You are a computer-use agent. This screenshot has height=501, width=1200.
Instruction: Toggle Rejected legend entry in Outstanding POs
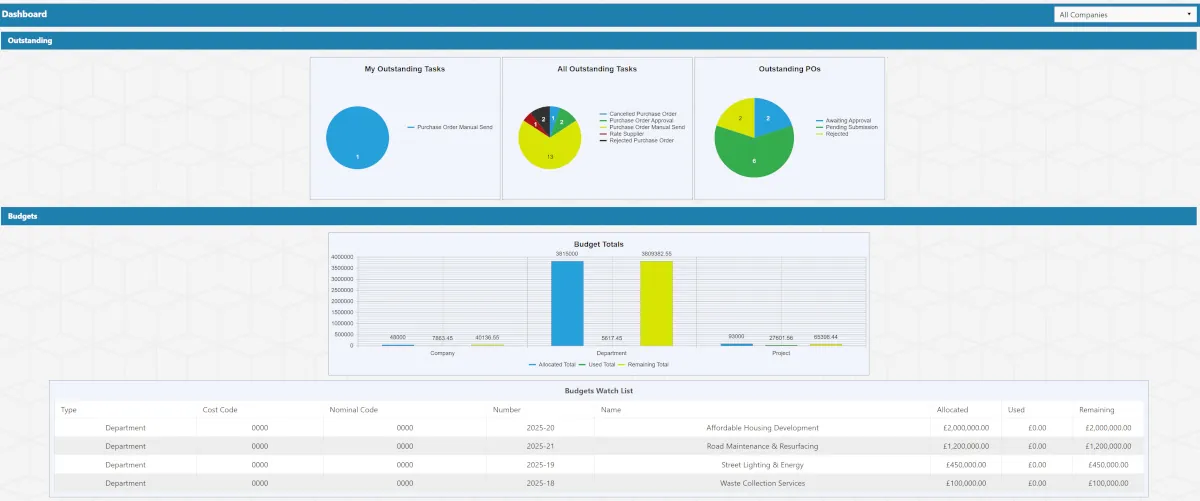click(832, 134)
